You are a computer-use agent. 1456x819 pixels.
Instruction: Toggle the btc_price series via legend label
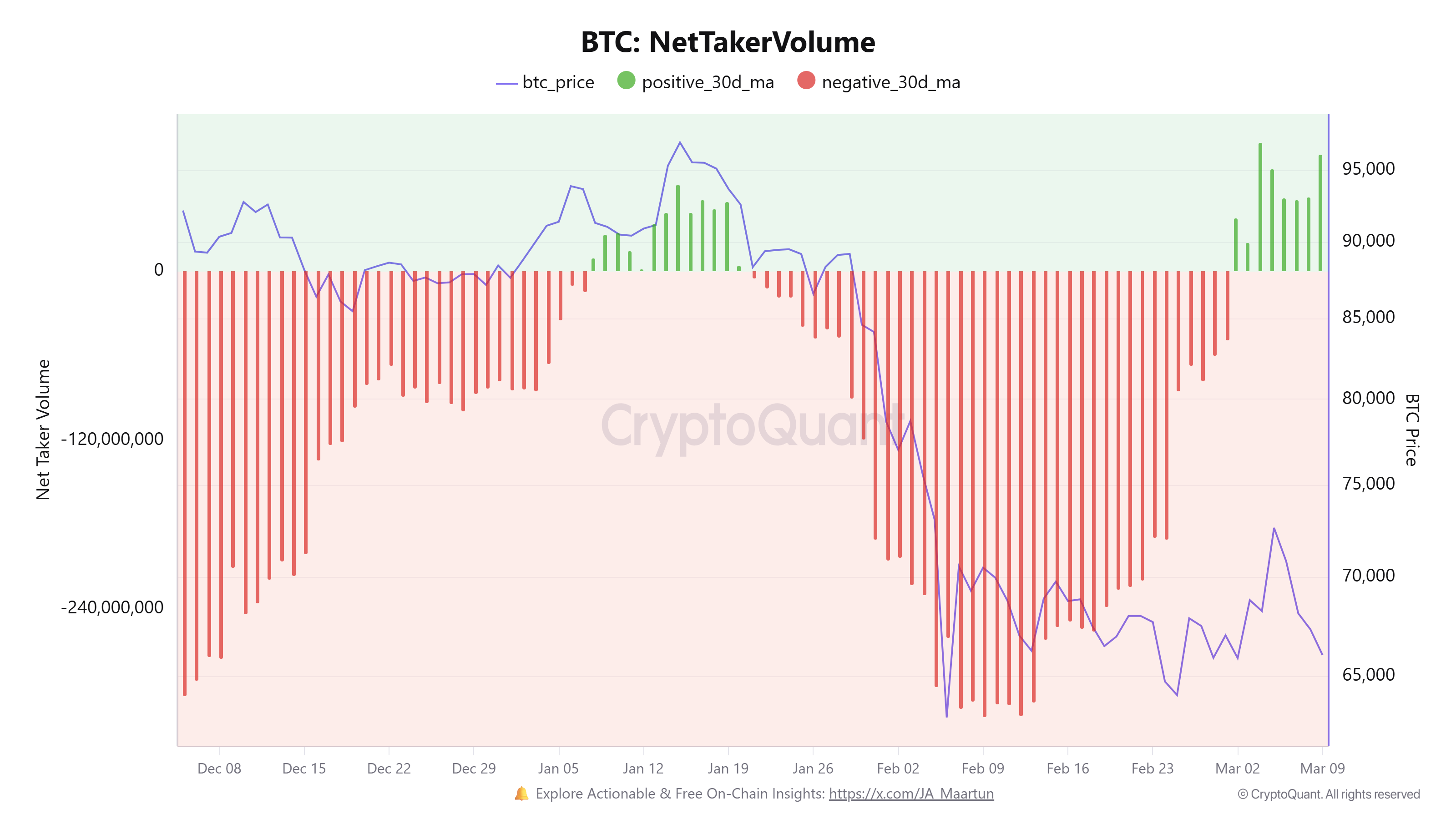click(558, 82)
